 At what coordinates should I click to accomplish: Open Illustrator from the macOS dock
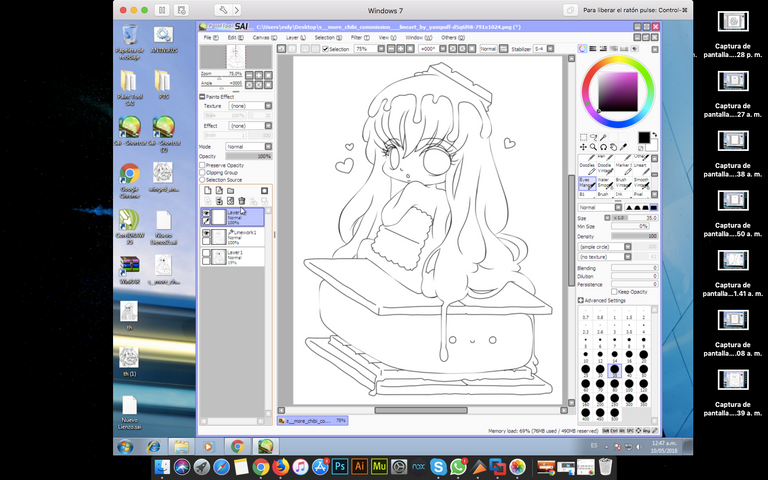360,467
